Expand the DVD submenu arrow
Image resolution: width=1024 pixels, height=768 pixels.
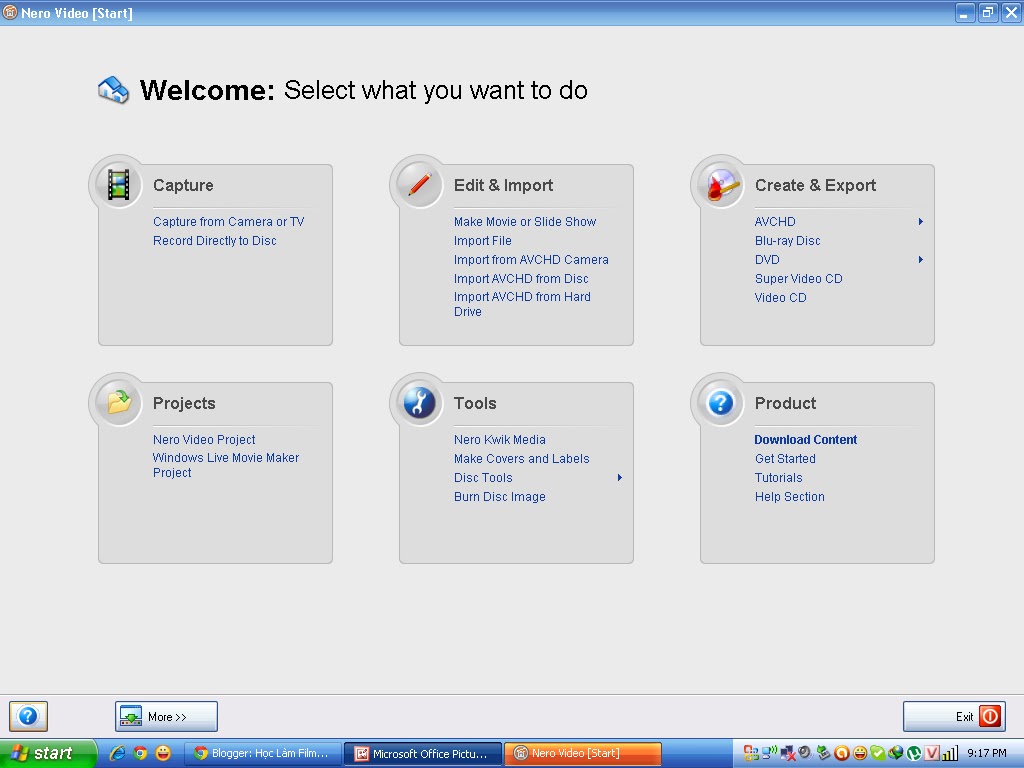pos(921,259)
